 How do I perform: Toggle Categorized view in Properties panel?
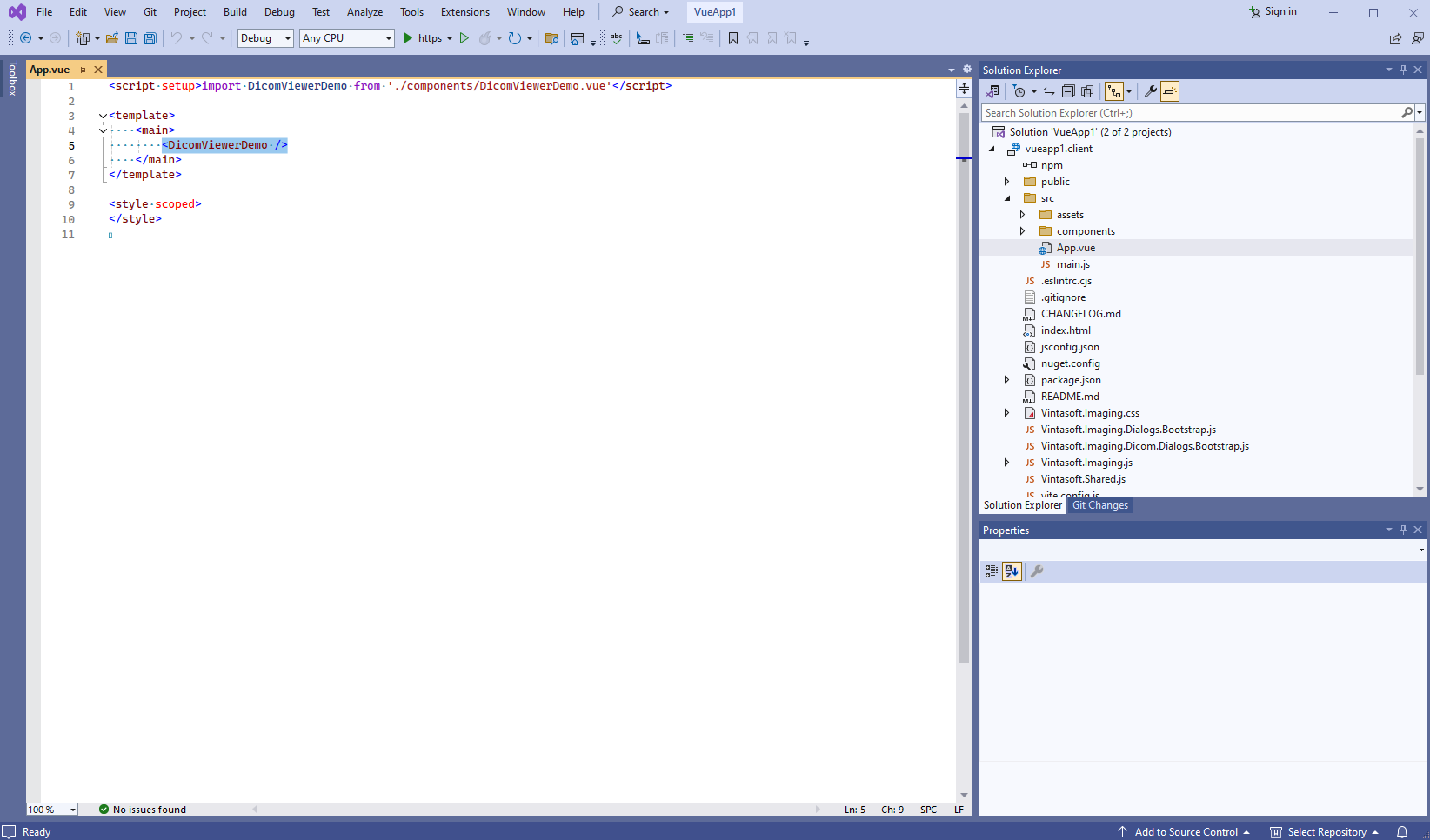tap(992, 571)
